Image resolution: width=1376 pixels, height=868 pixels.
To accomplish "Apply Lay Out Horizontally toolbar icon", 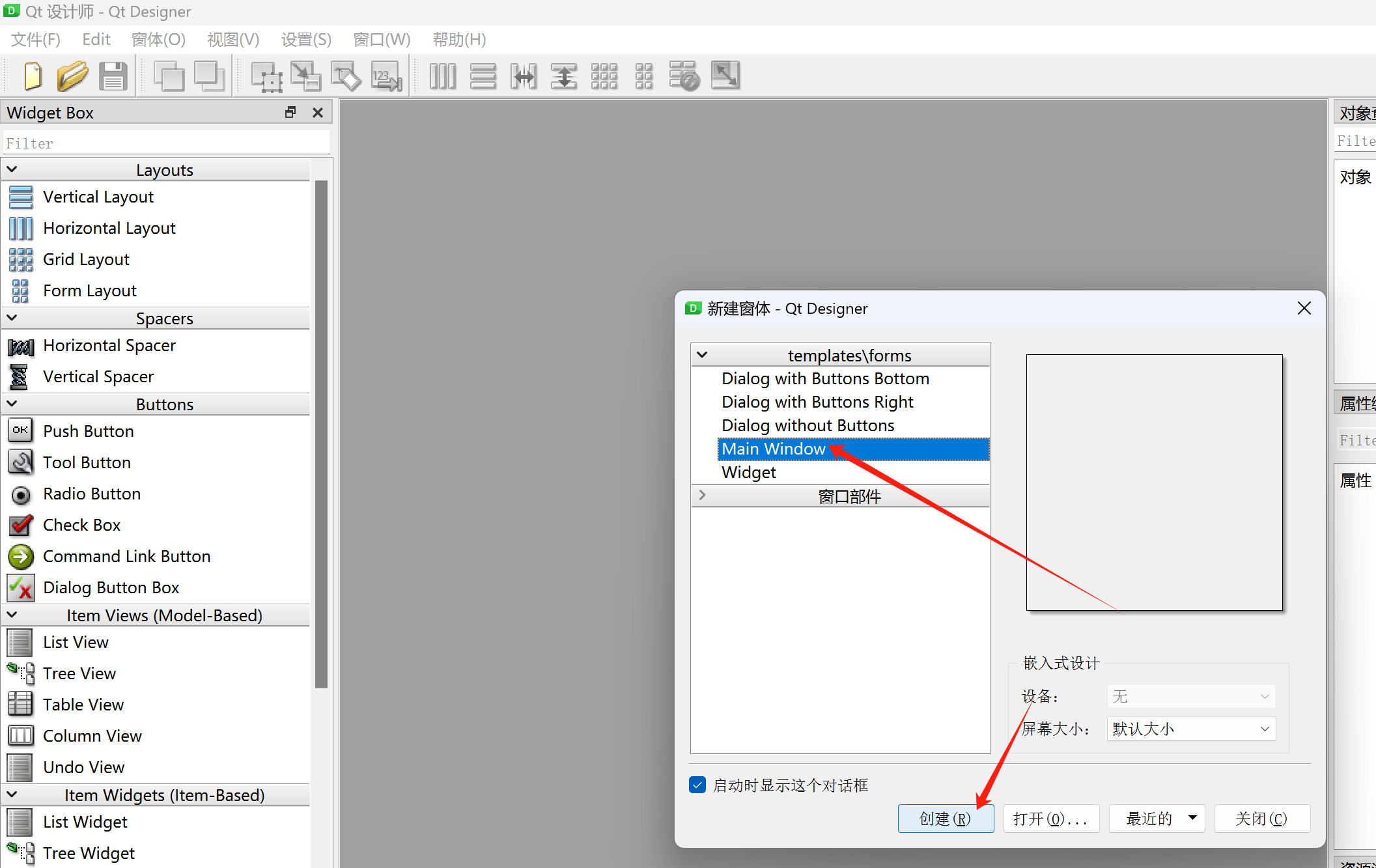I will [443, 76].
